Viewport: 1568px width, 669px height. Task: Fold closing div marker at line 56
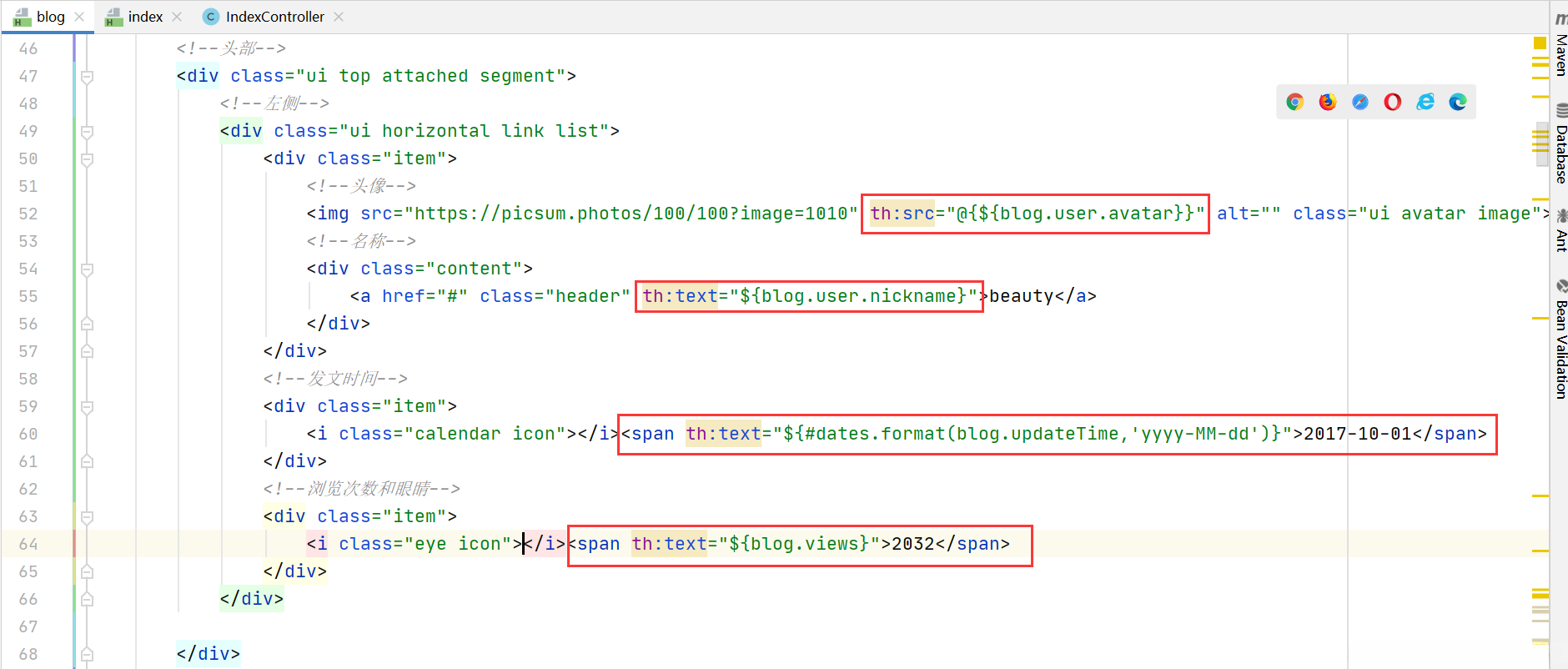pos(87,324)
